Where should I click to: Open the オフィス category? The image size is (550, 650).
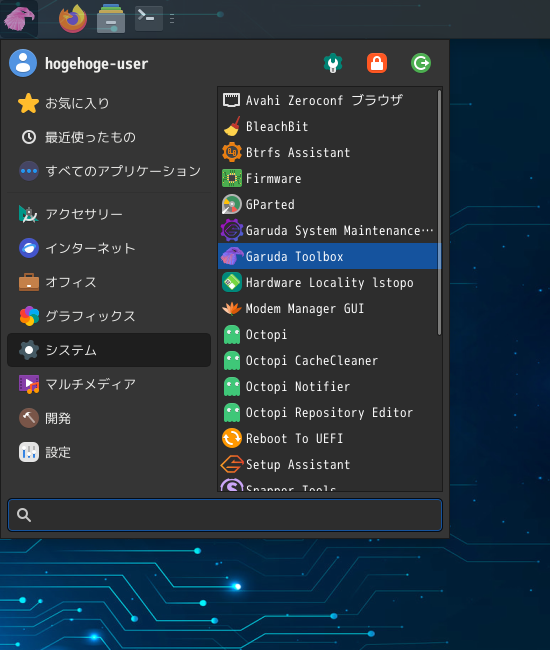pos(109,282)
